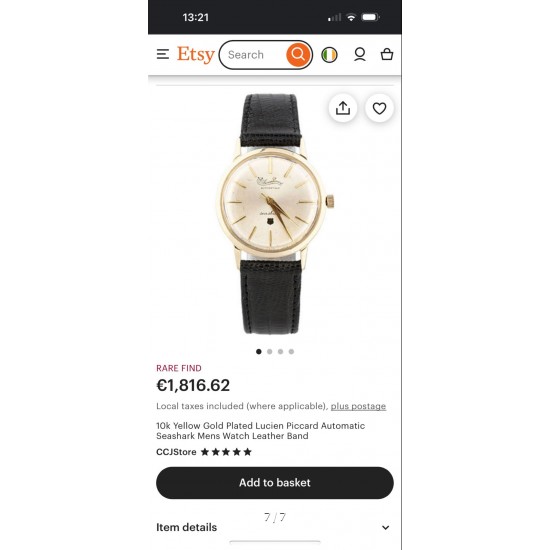
Task: Open the account profile icon
Action: coord(360,55)
